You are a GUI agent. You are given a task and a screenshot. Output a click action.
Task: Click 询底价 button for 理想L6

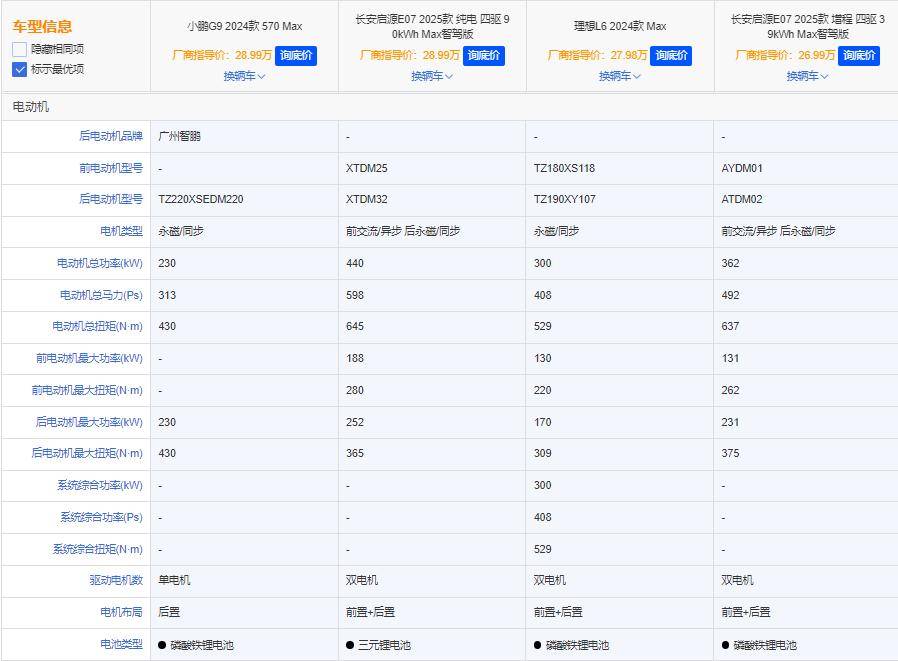click(670, 56)
